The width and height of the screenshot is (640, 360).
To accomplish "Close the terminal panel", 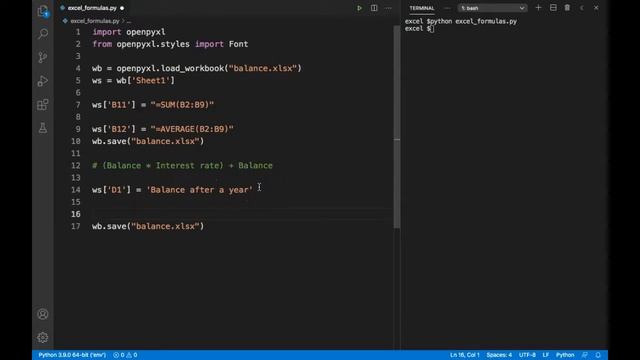I will pos(596,8).
